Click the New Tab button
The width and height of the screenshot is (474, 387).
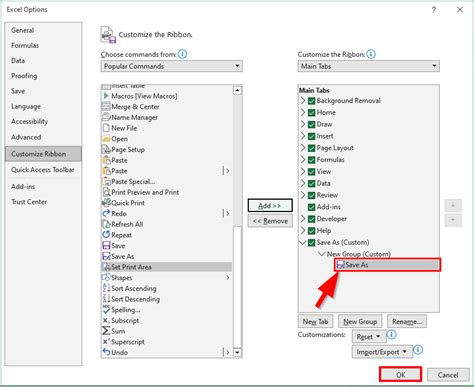point(315,322)
